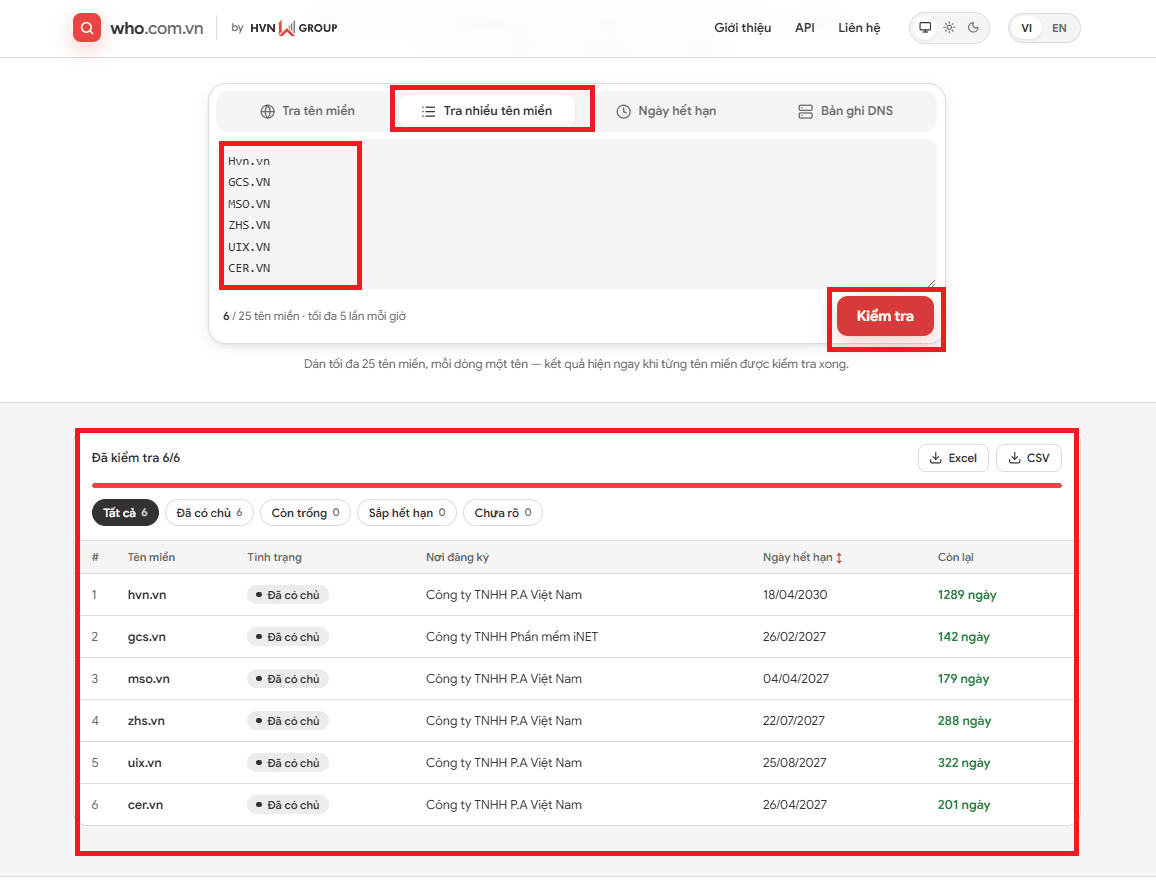The image size is (1156, 880).
Task: Download results as CSV
Action: click(1028, 458)
